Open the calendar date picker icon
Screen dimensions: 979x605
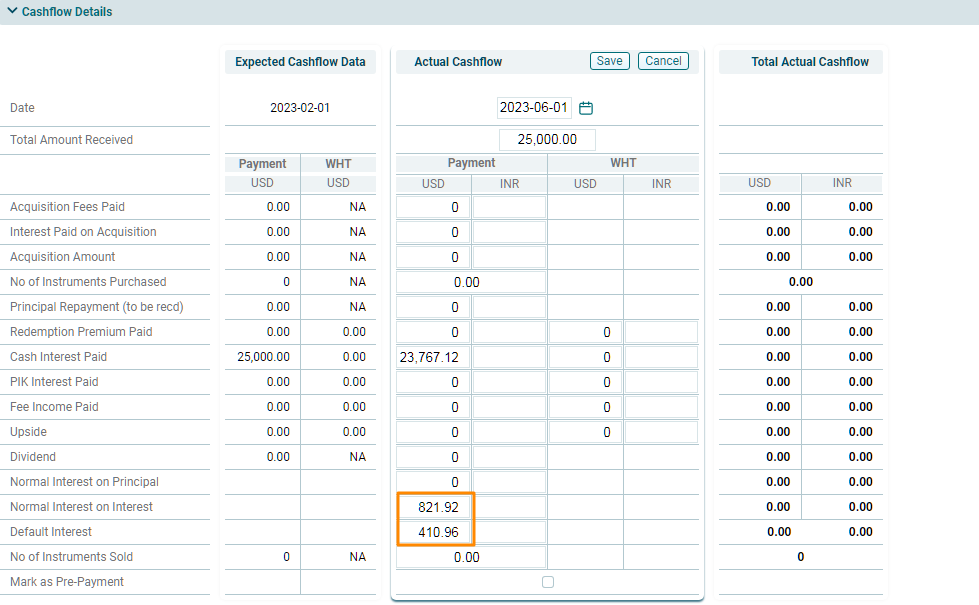pos(587,108)
